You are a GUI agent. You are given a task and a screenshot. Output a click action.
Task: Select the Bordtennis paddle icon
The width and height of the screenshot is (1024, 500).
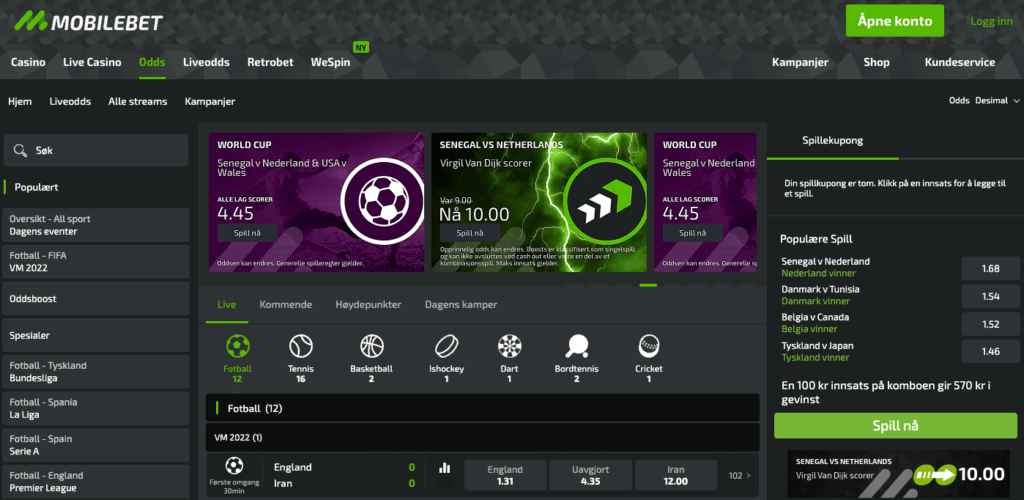(x=577, y=346)
